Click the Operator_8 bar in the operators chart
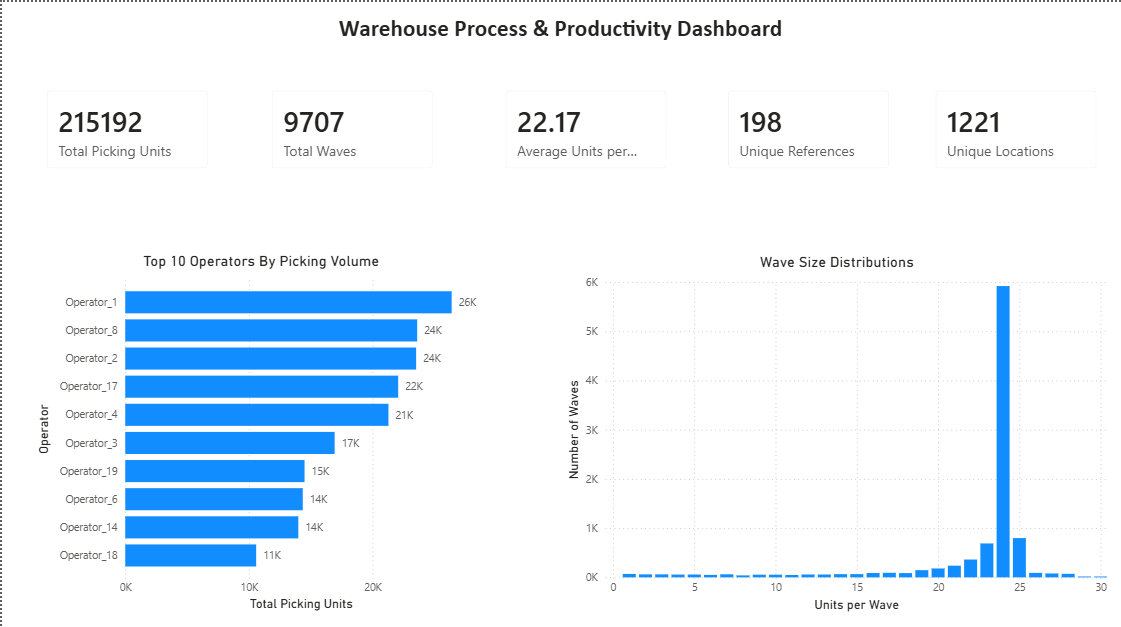The height and width of the screenshot is (627, 1121). tap(271, 330)
